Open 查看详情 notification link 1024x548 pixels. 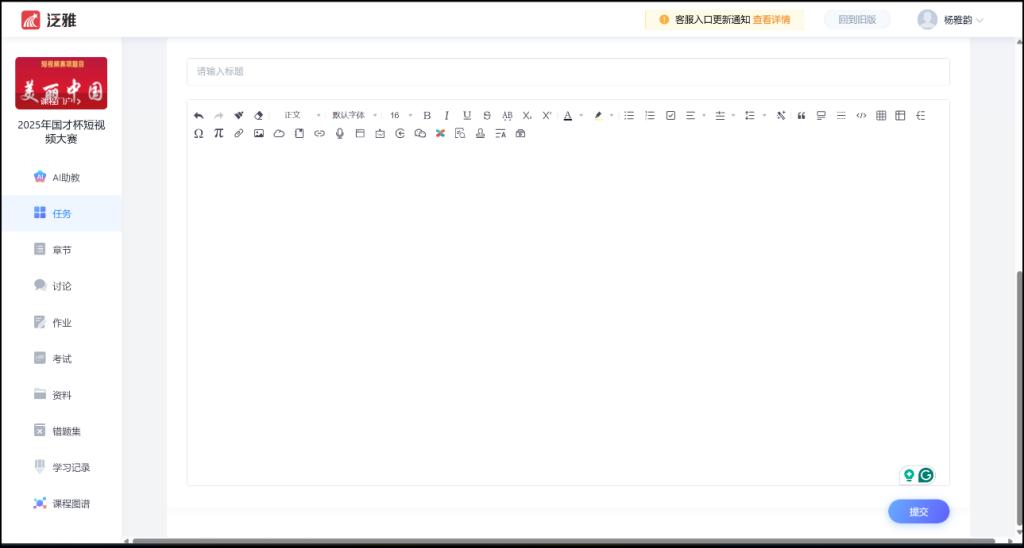[771, 20]
